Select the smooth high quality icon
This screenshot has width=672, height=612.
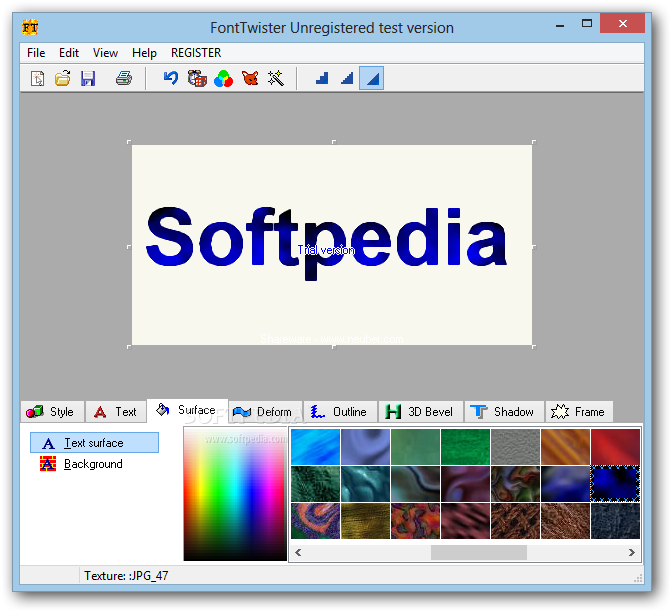372,78
